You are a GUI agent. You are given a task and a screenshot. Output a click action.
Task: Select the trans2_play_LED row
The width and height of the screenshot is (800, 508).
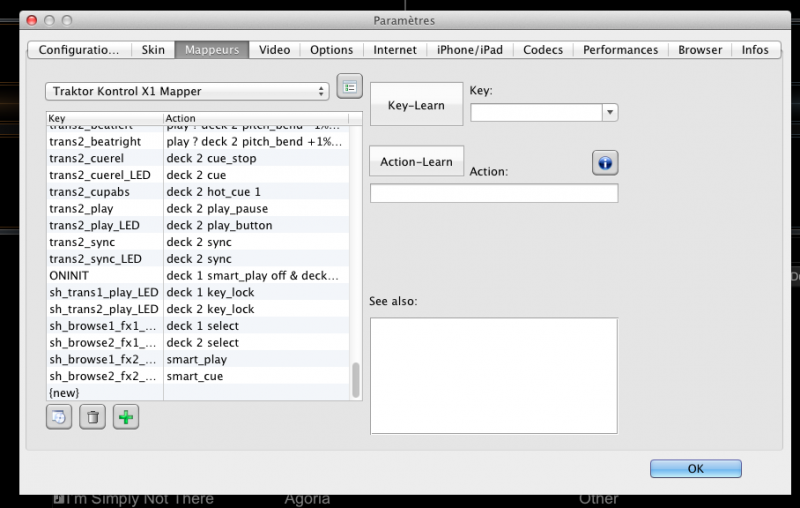click(x=198, y=225)
